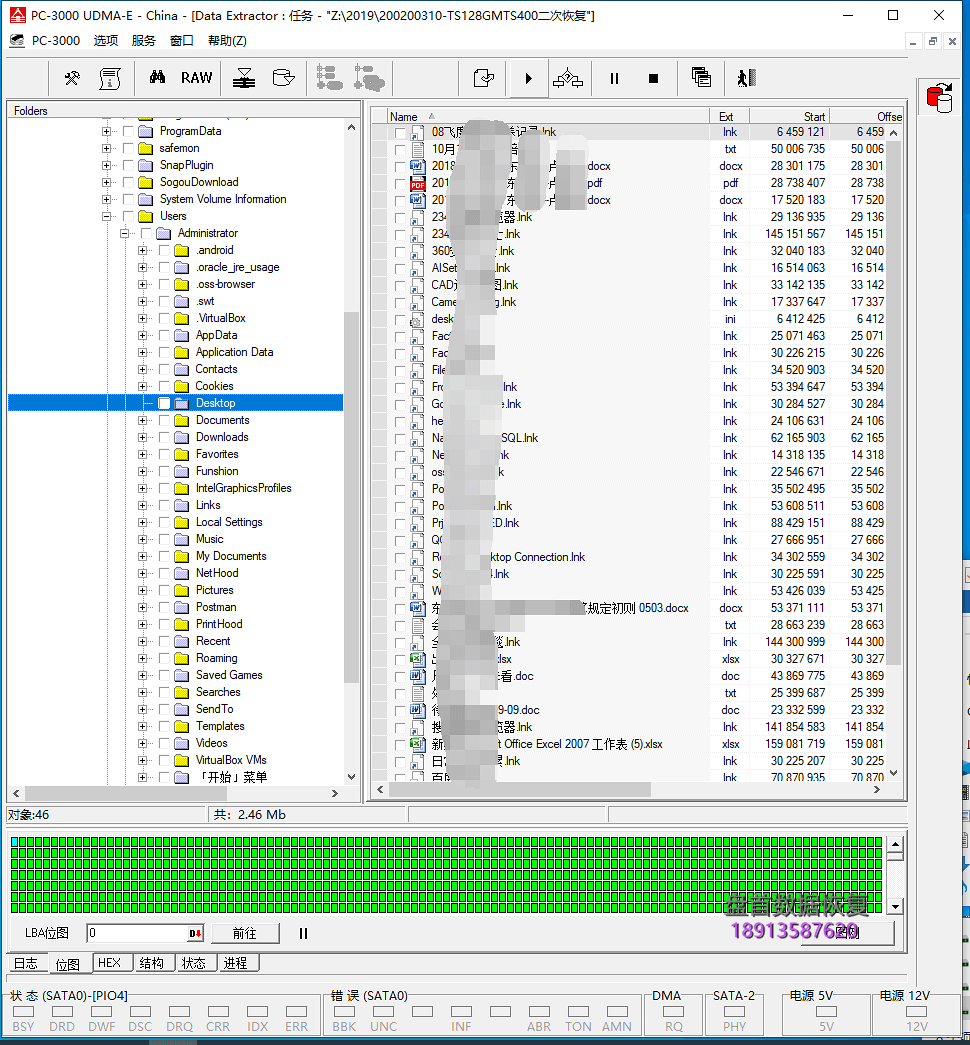The height and width of the screenshot is (1045, 970).
Task: Open the 服务 menu
Action: (x=143, y=41)
